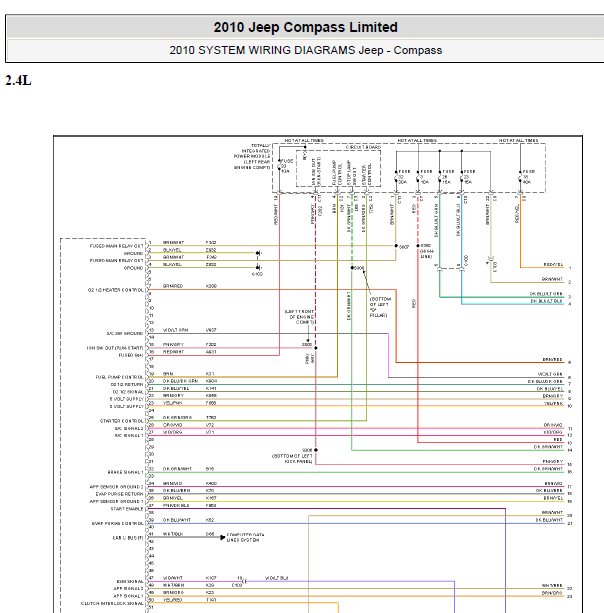Click the 'DK BLU/LT GRN' wire label at output 3
Screen dimensions: 604x613
point(546,294)
